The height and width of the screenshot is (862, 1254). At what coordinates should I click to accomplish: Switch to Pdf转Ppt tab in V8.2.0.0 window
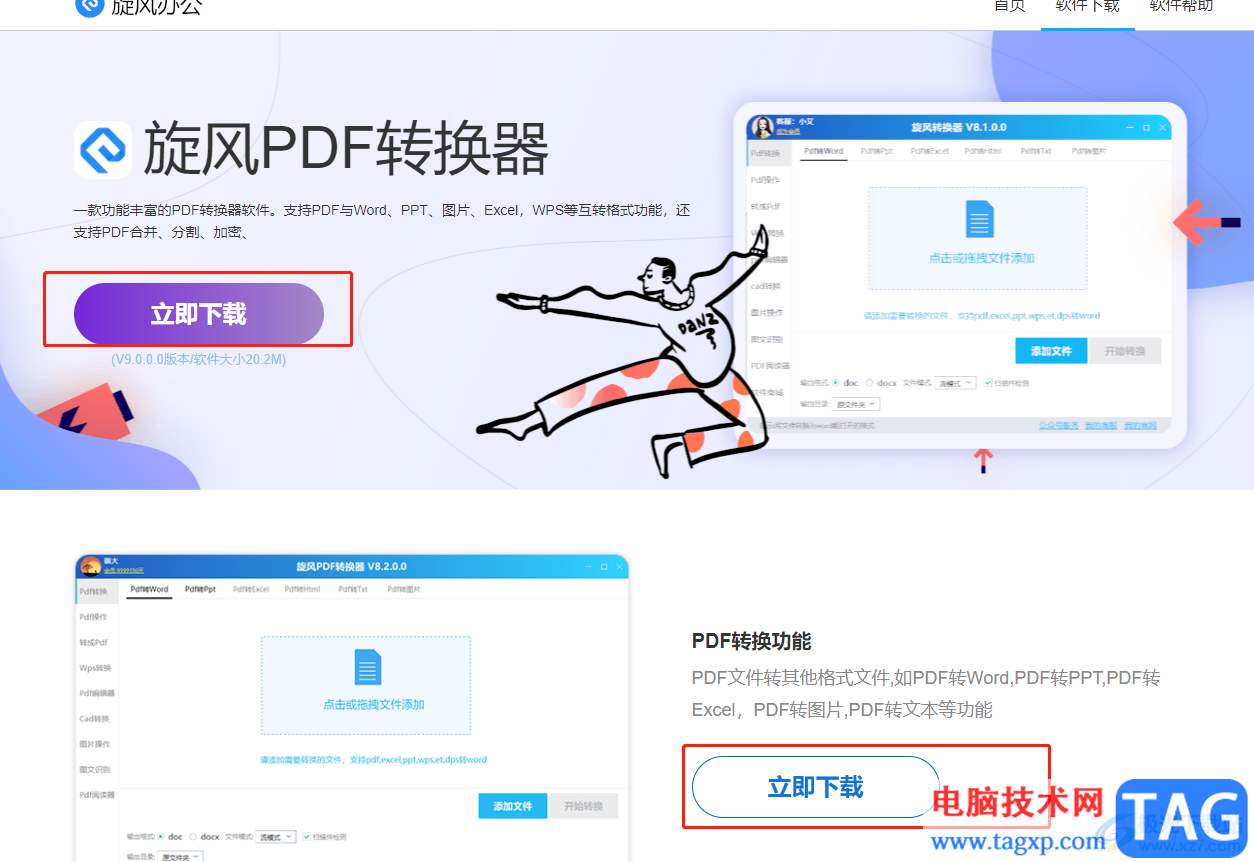click(x=199, y=590)
